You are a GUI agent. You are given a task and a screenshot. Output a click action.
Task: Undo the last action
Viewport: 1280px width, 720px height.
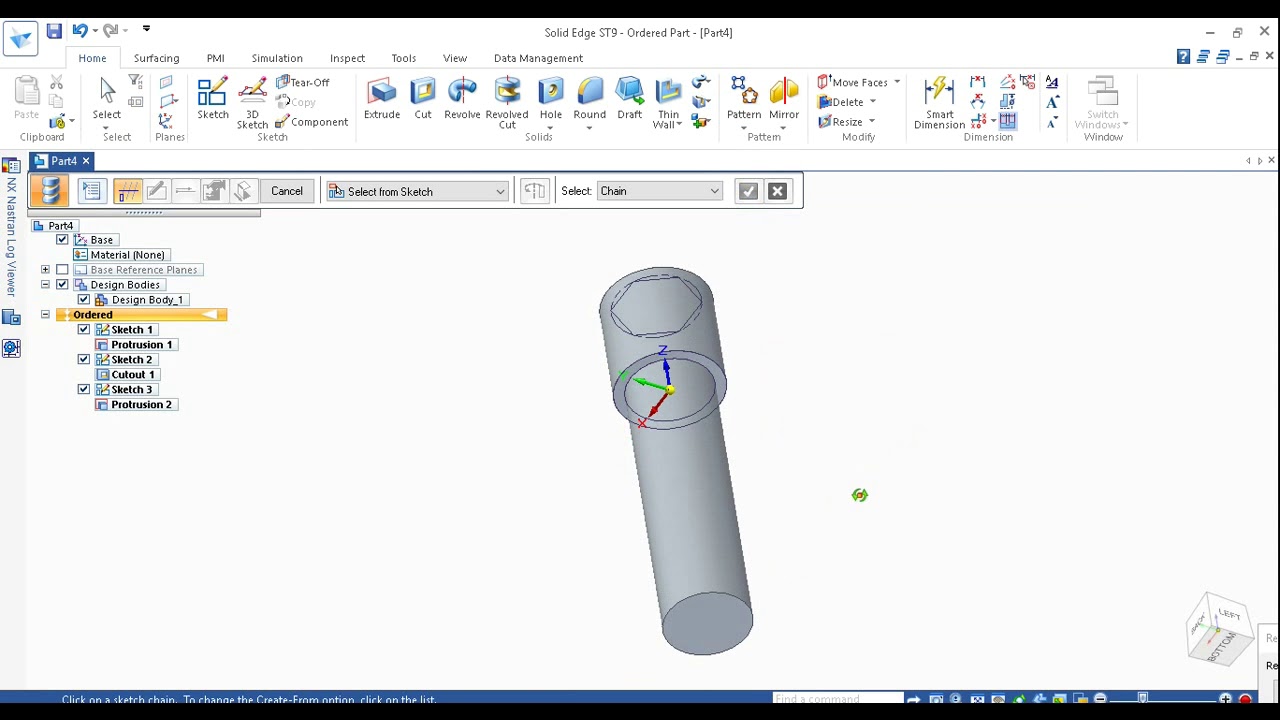80,31
